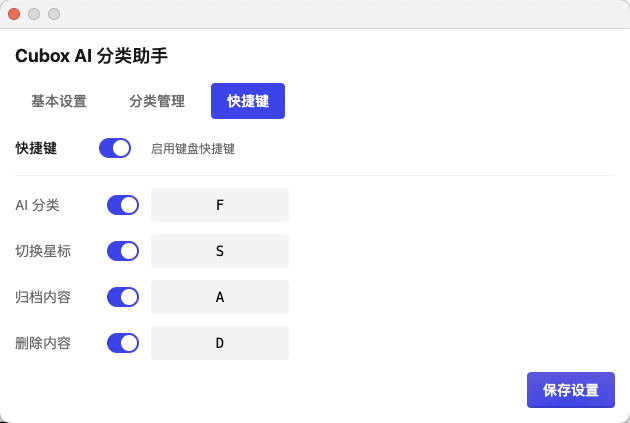Screen dimensions: 630x423
Task: Select the 快捷键 tab
Action: 248,101
